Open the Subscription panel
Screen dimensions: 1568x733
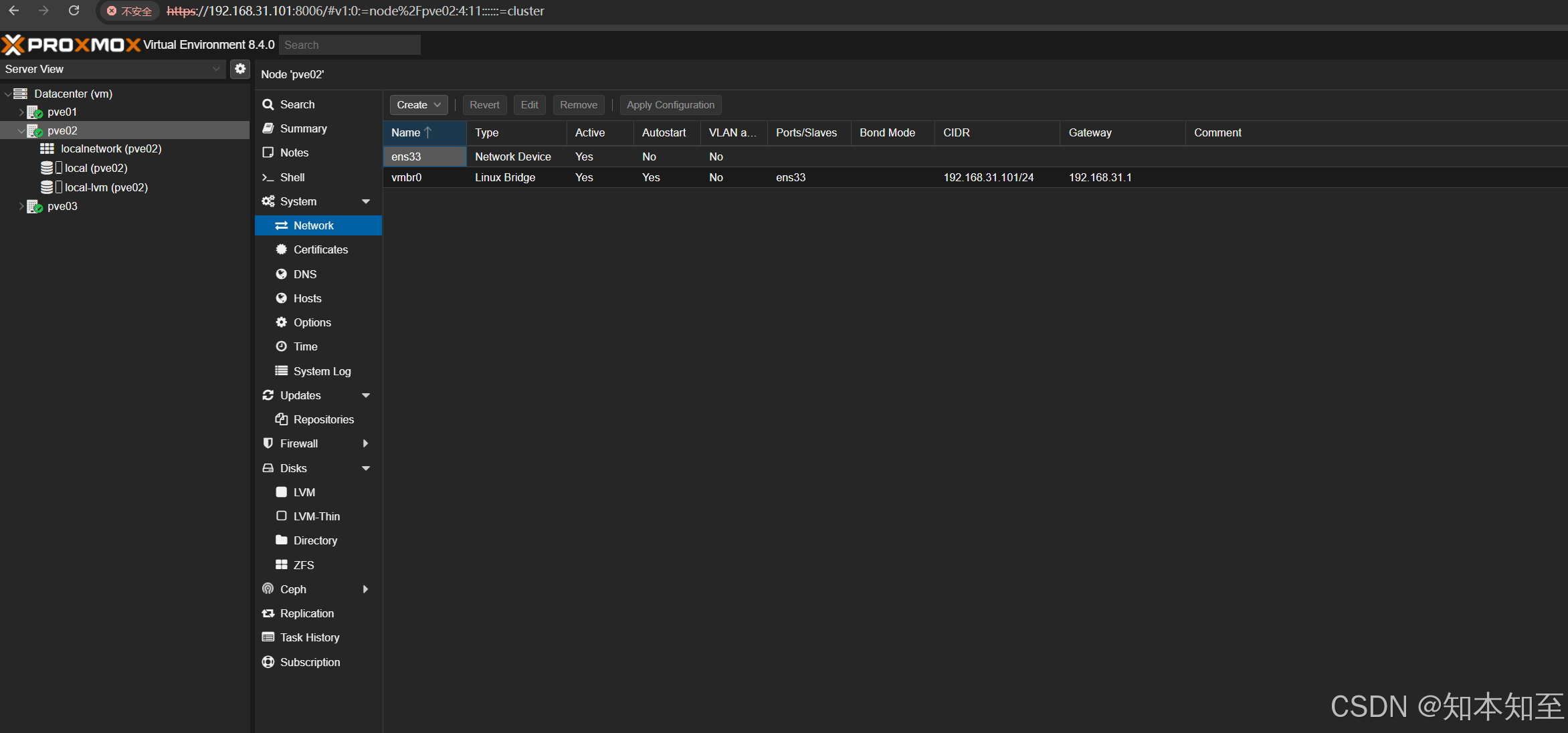pos(310,661)
